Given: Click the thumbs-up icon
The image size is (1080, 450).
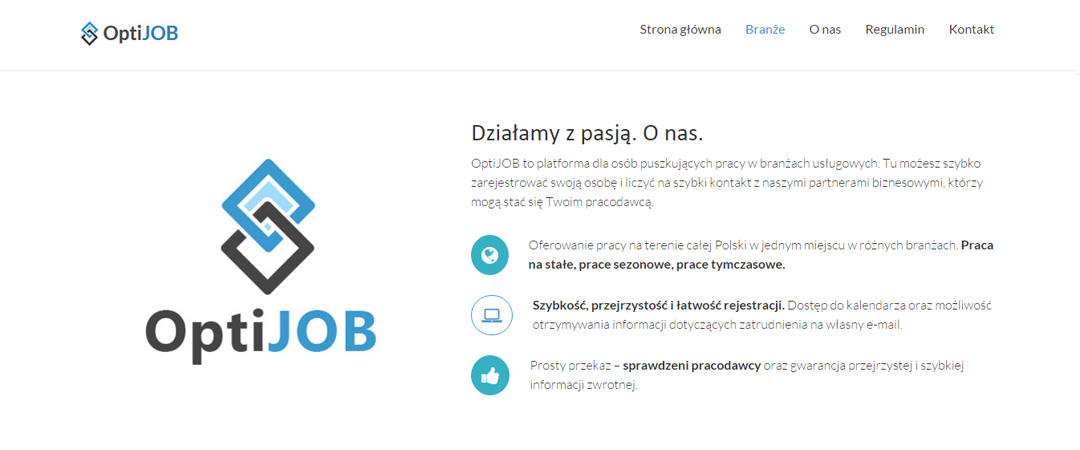Looking at the screenshot, I should pyautogui.click(x=490, y=376).
